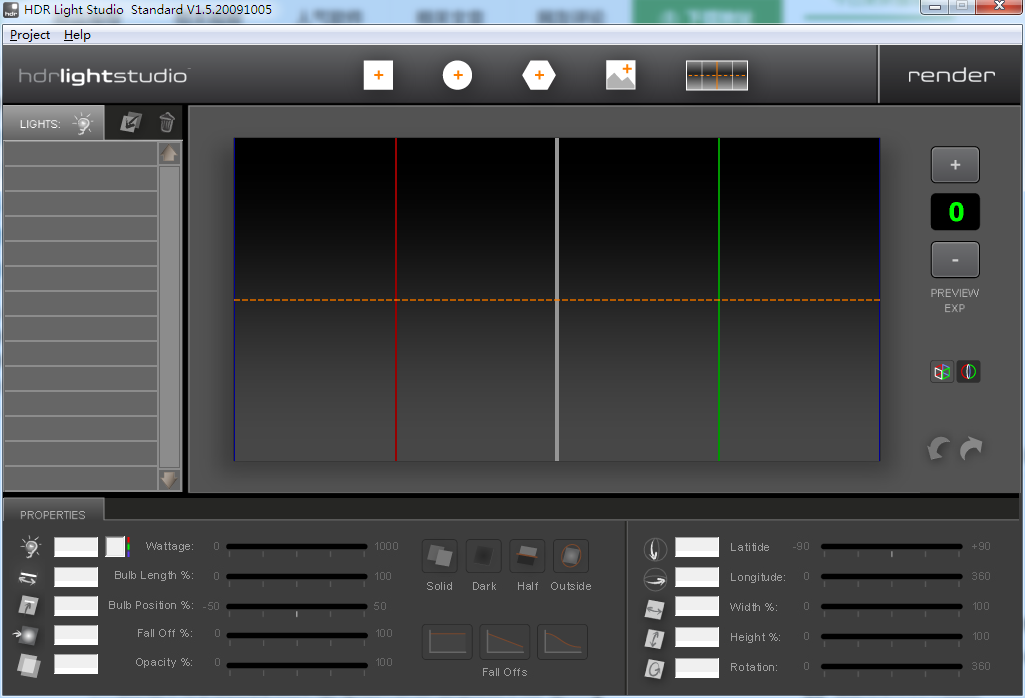The height and width of the screenshot is (698, 1025).
Task: Click the Width % value field
Action: coord(697,606)
